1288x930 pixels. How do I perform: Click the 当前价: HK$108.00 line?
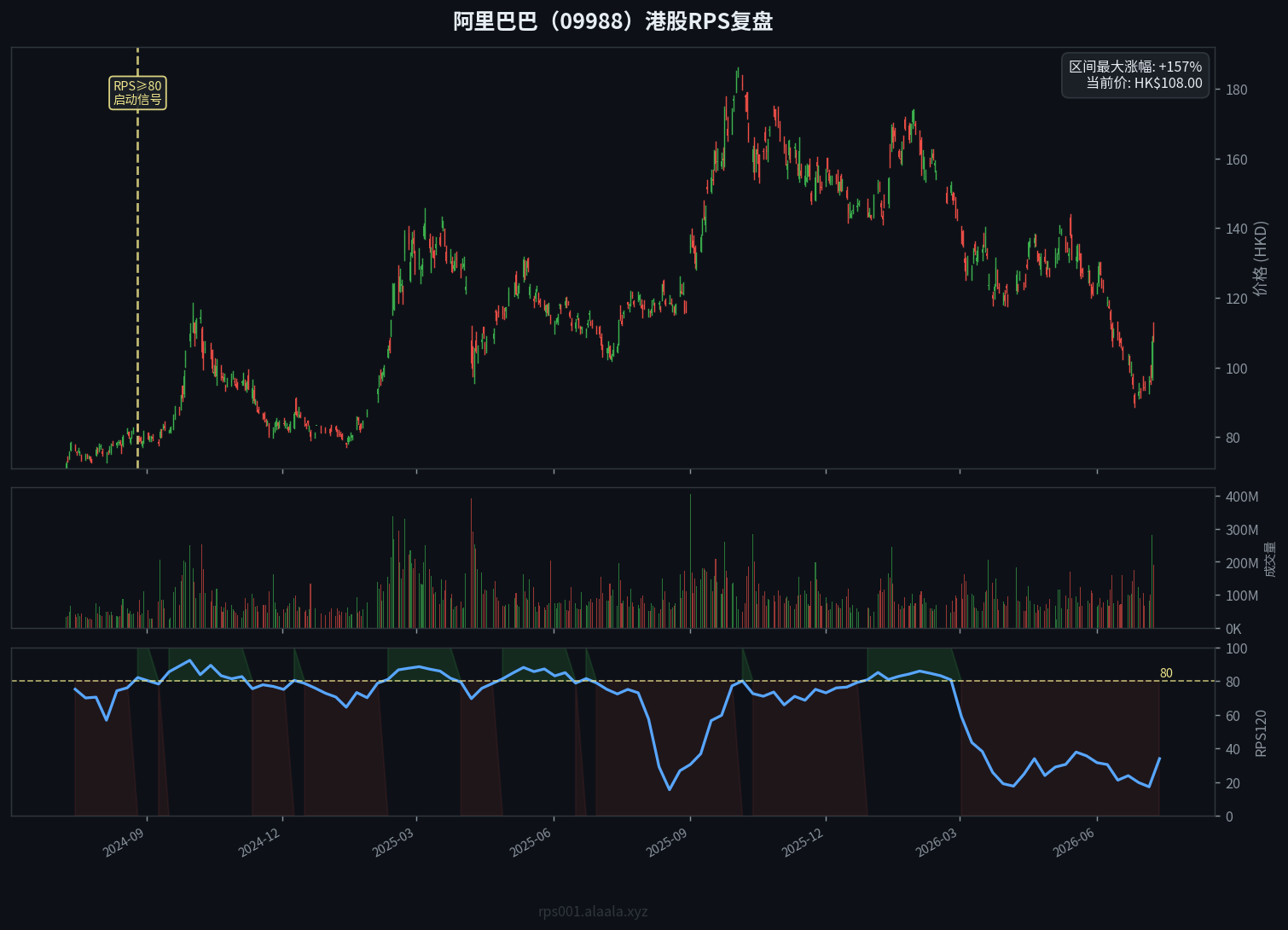(1144, 83)
